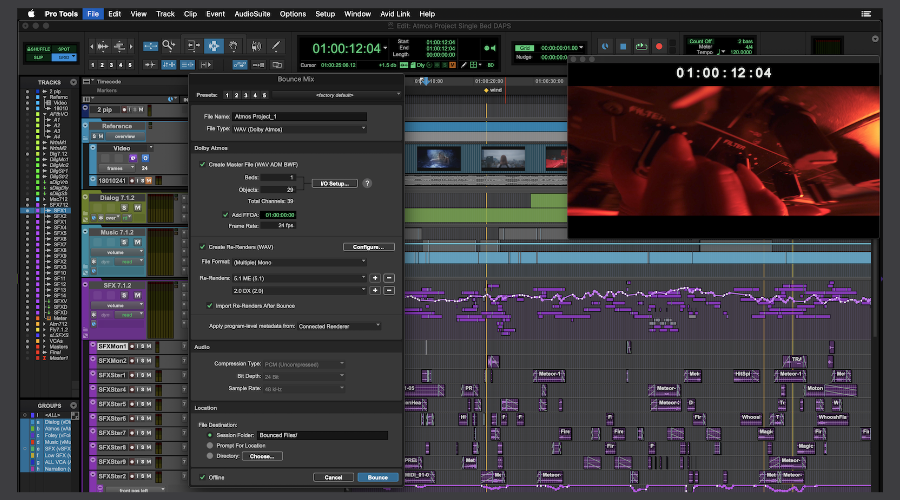The height and width of the screenshot is (500, 900).
Task: Click the Configure... button
Action: pyautogui.click(x=368, y=247)
